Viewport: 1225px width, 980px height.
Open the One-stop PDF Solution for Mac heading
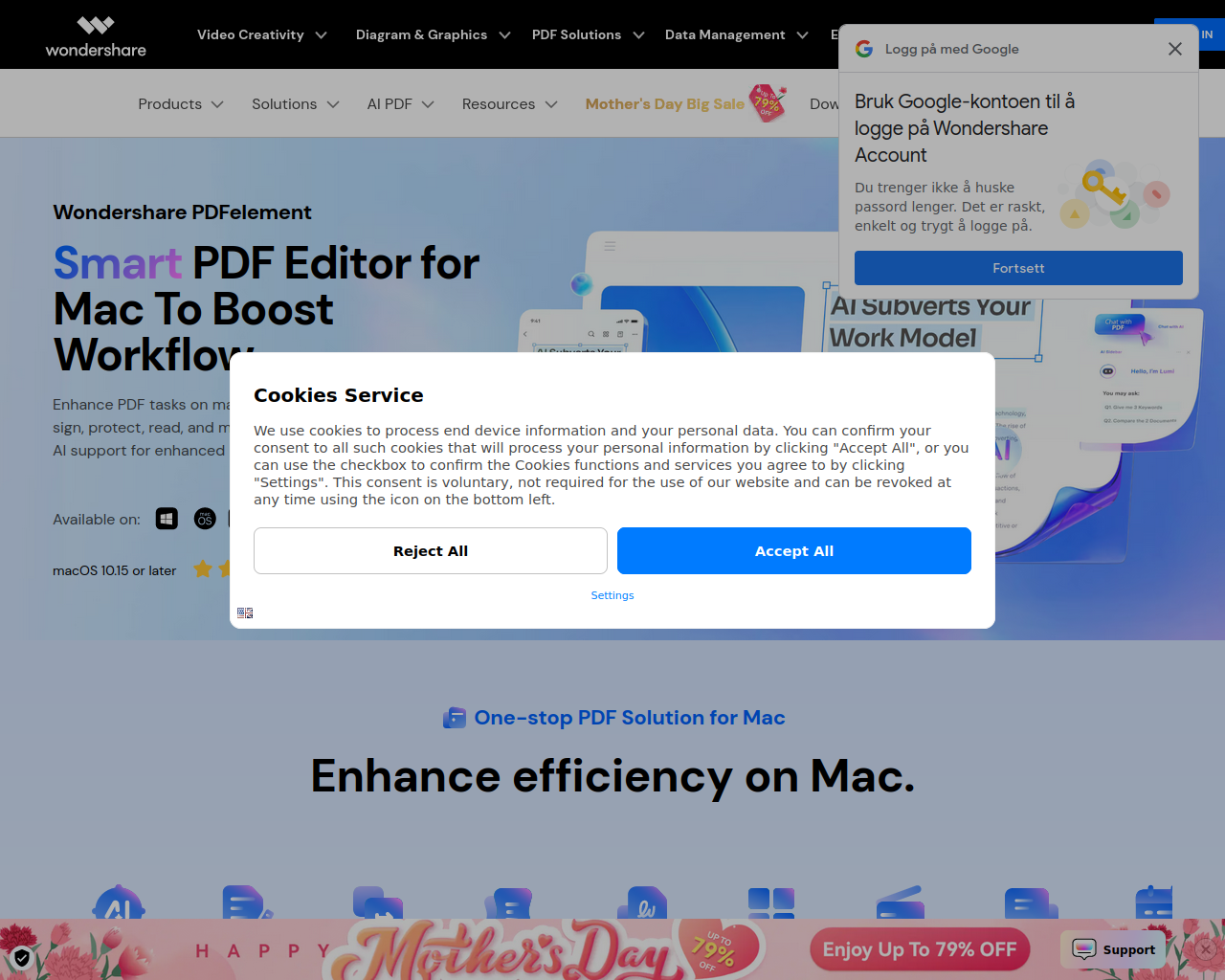click(630, 718)
